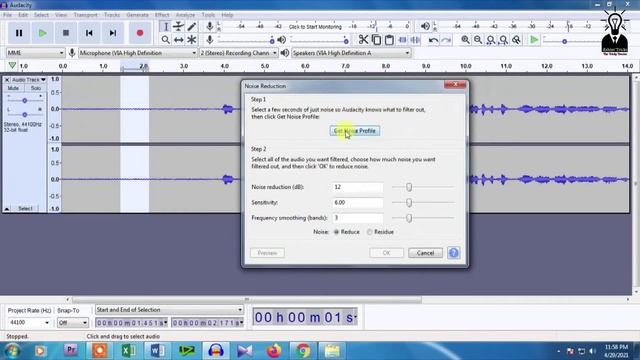Select the Reduce noise radio button
Screen dimensions: 640x360
pyautogui.click(x=336, y=232)
